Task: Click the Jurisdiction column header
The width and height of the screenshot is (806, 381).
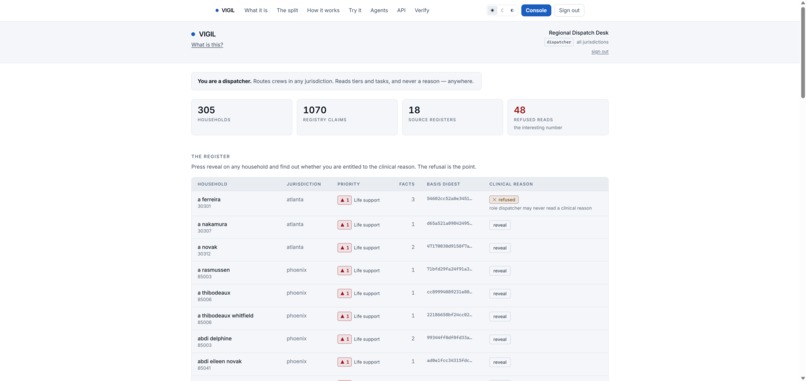Action: point(304,184)
